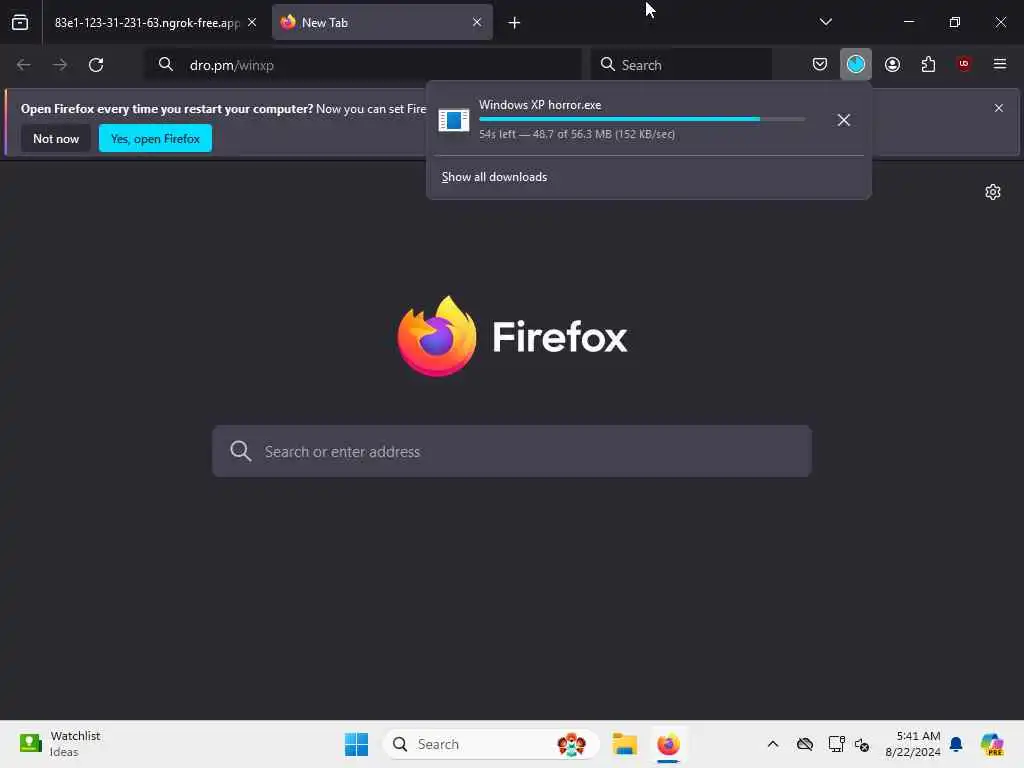Choose Not now in the notification bar
The width and height of the screenshot is (1024, 768).
(x=56, y=138)
